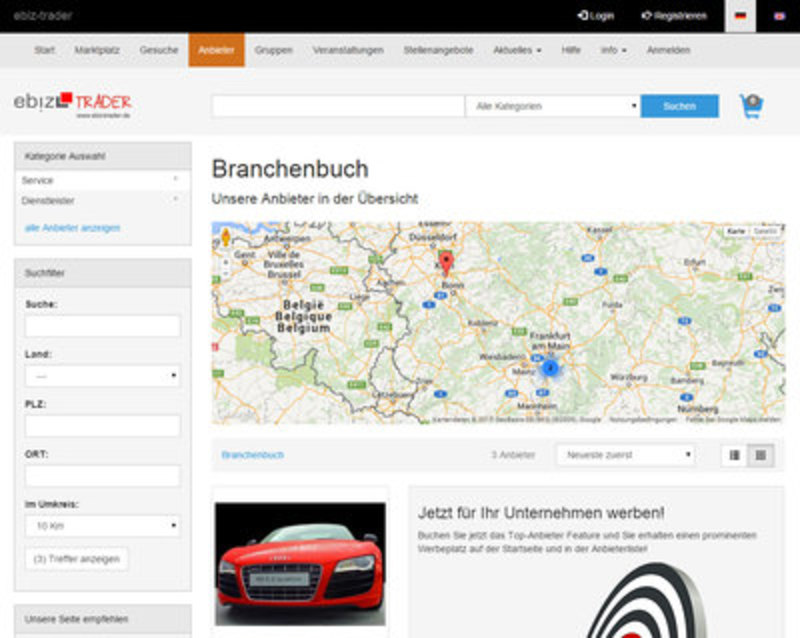Open the Im Umkreis 10 Km dropdown
This screenshot has height=638, width=800.
pos(103,526)
